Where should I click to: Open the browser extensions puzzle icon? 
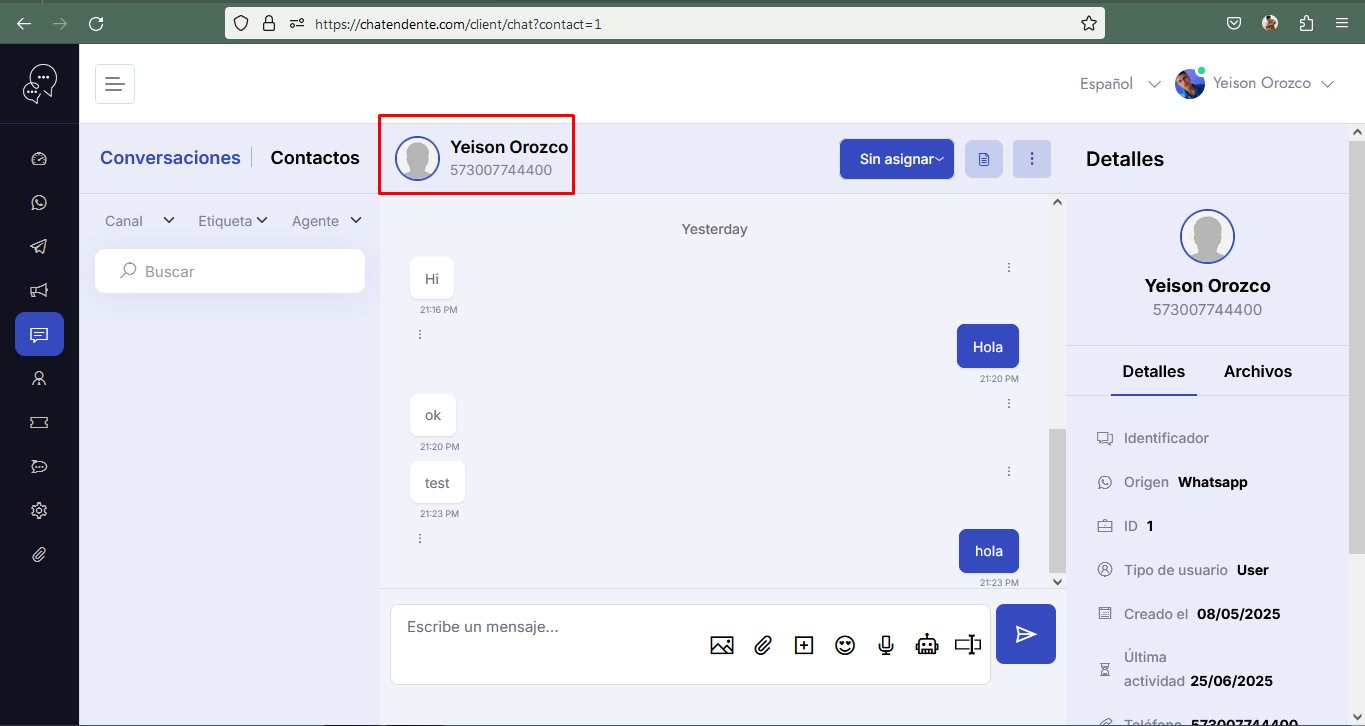pyautogui.click(x=1306, y=23)
